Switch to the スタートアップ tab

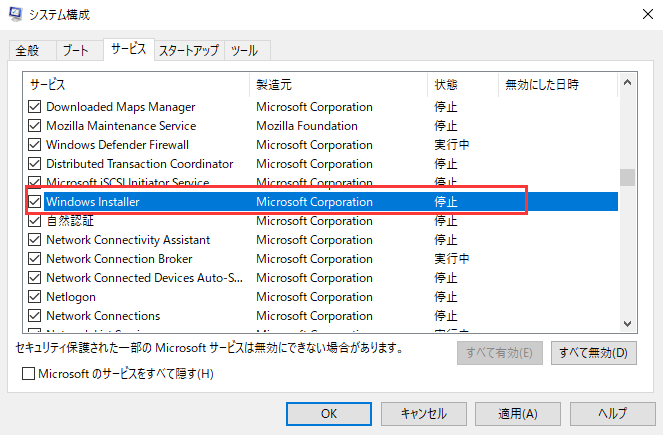[x=189, y=50]
